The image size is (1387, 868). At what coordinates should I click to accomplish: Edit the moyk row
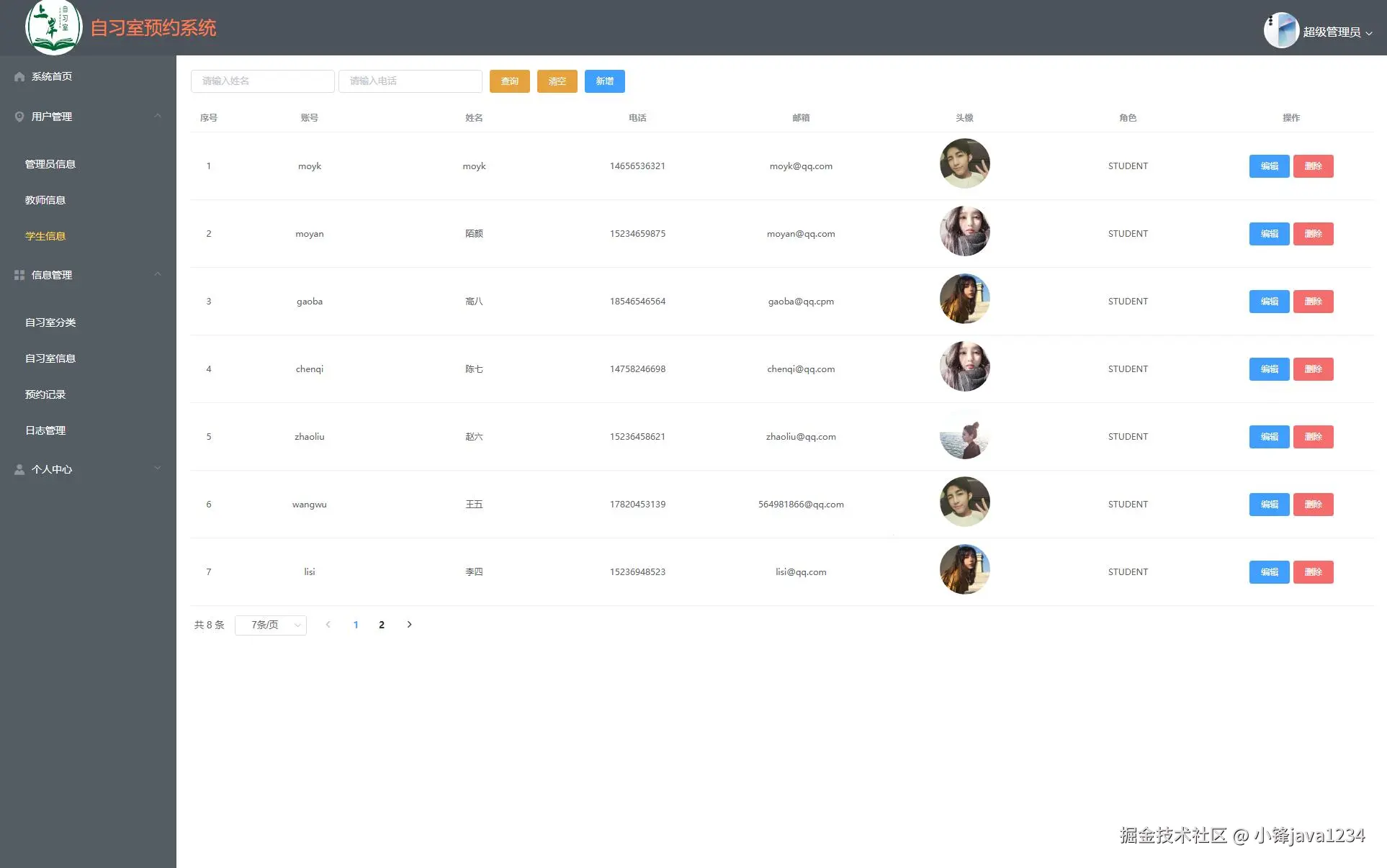(x=1270, y=166)
